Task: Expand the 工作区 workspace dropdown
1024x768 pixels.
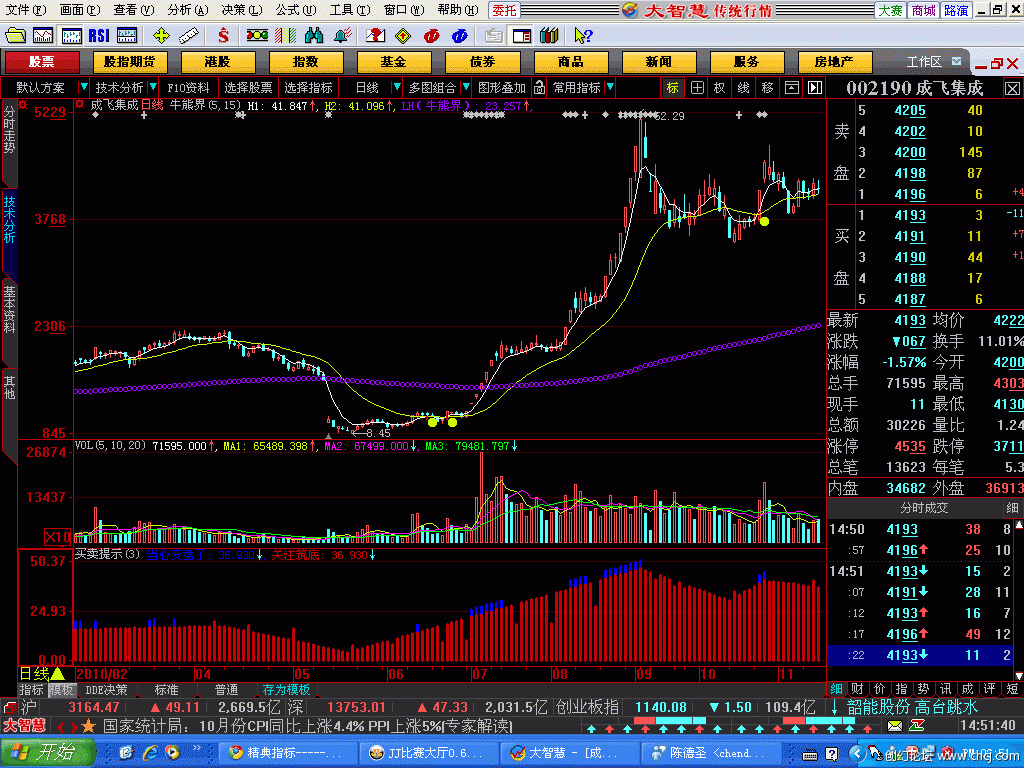Action: pyautogui.click(x=956, y=61)
